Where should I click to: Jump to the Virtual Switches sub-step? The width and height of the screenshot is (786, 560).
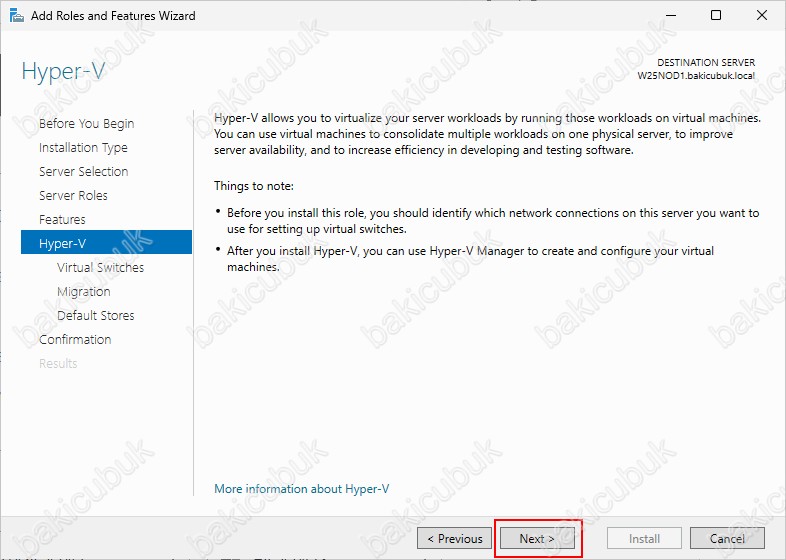pos(100,267)
